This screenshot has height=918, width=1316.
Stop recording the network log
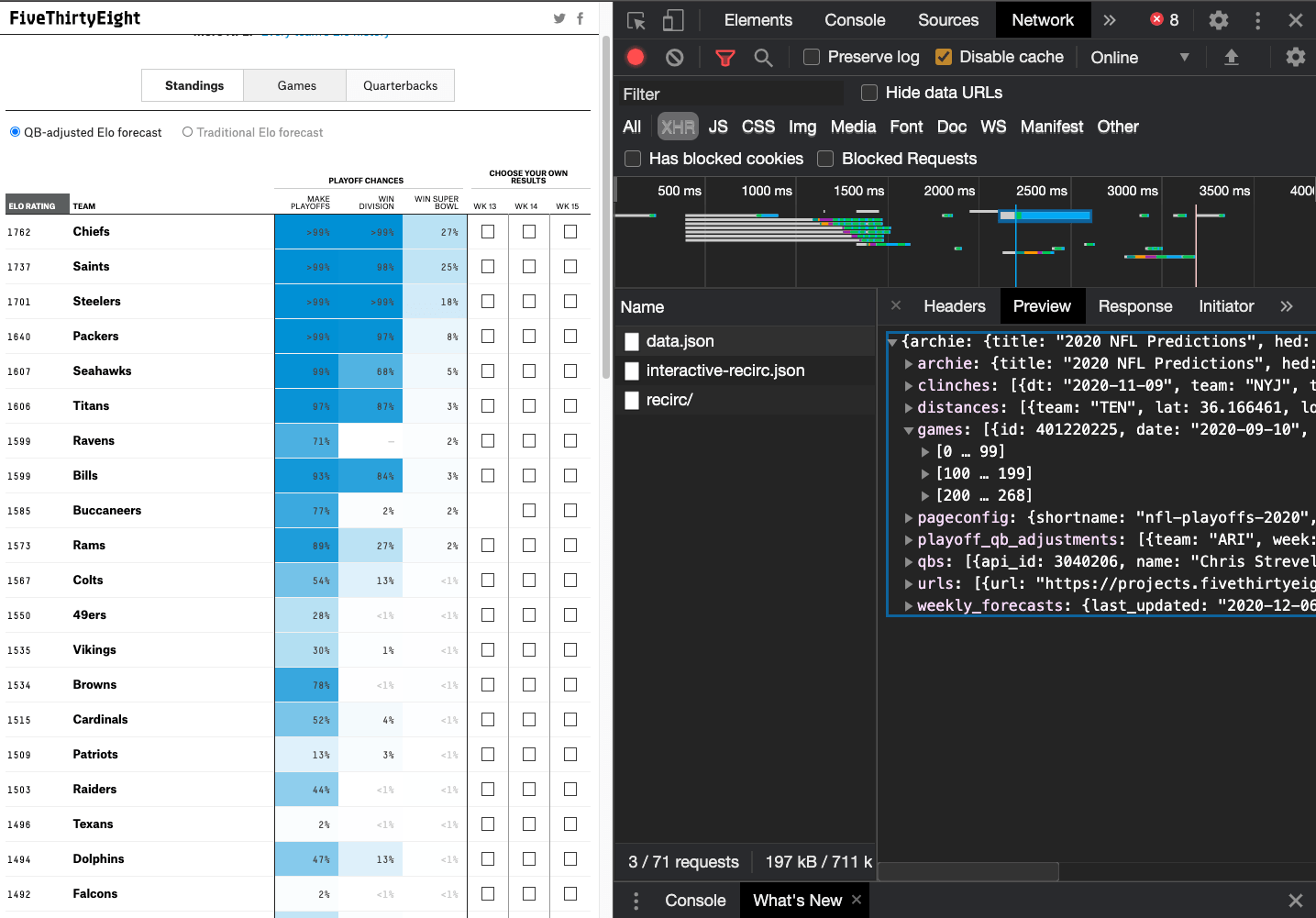pyautogui.click(x=635, y=56)
